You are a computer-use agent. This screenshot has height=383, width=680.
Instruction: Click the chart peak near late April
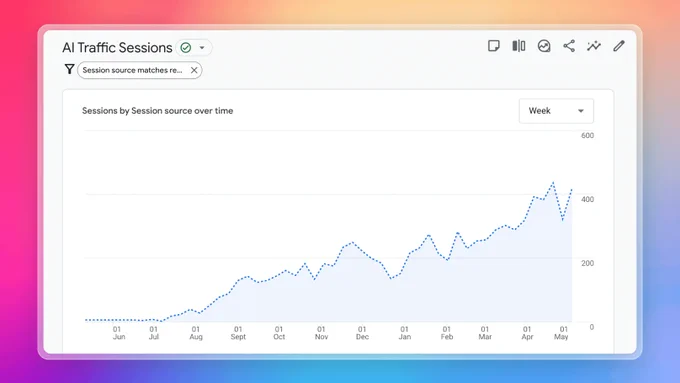553,183
